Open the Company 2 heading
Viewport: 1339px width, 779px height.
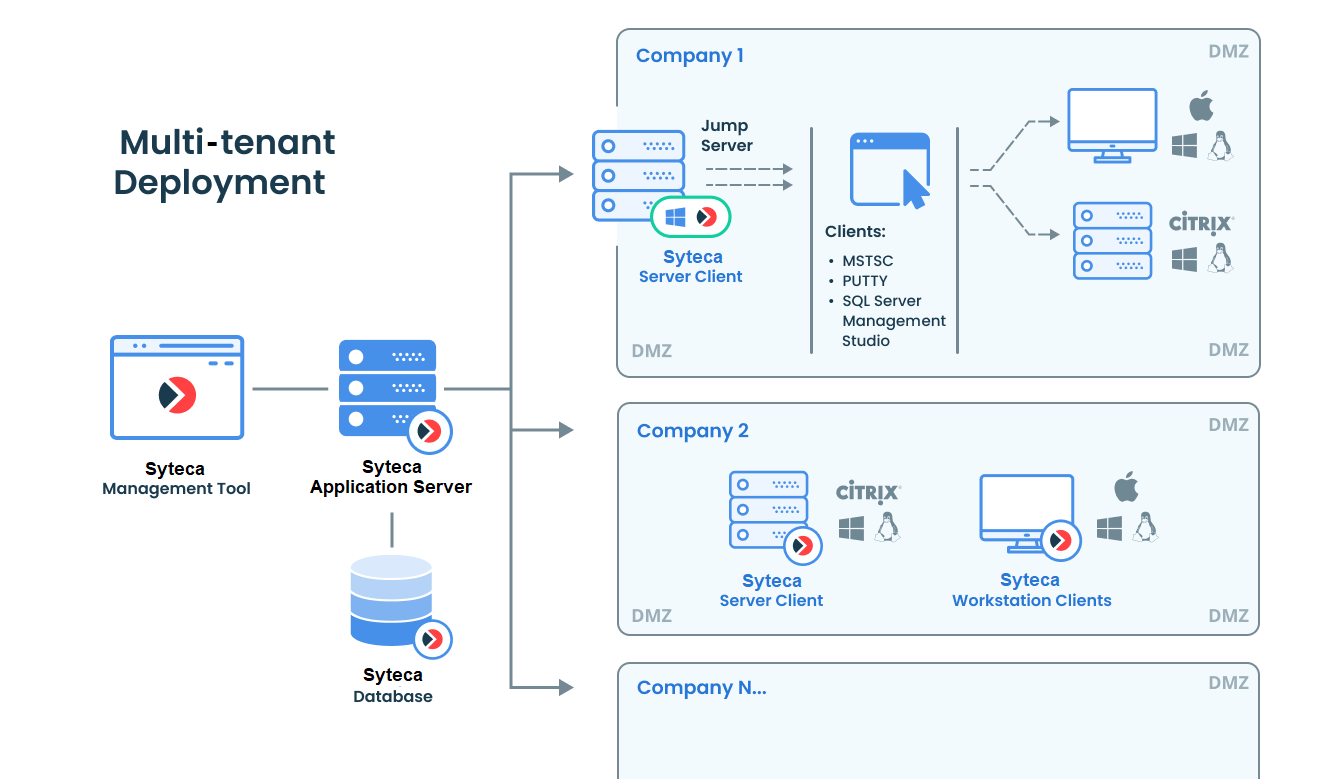point(692,431)
